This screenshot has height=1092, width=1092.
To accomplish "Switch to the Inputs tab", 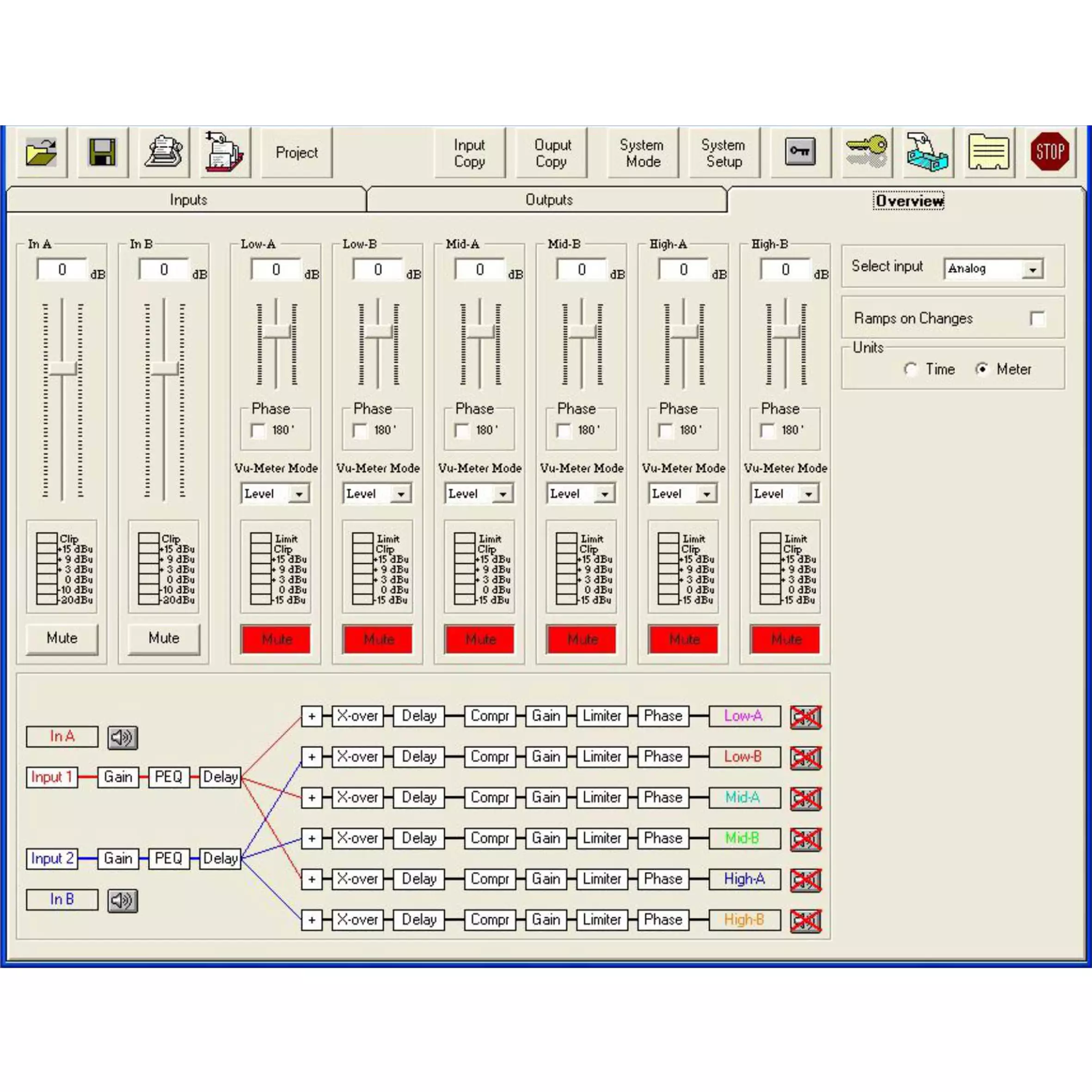I will coord(188,200).
